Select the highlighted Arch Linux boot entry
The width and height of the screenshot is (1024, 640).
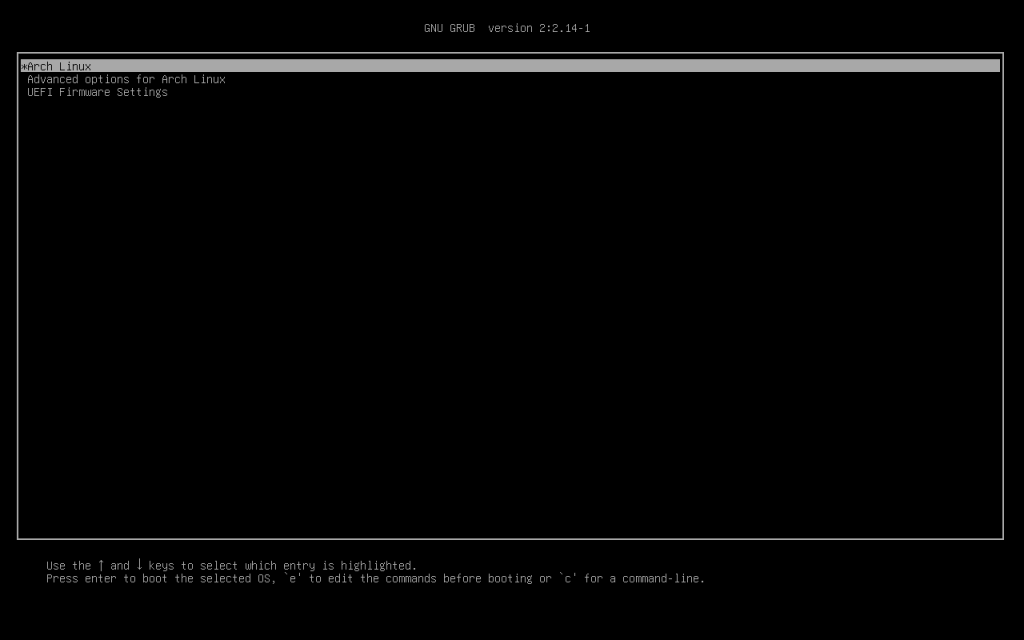[x=510, y=66]
